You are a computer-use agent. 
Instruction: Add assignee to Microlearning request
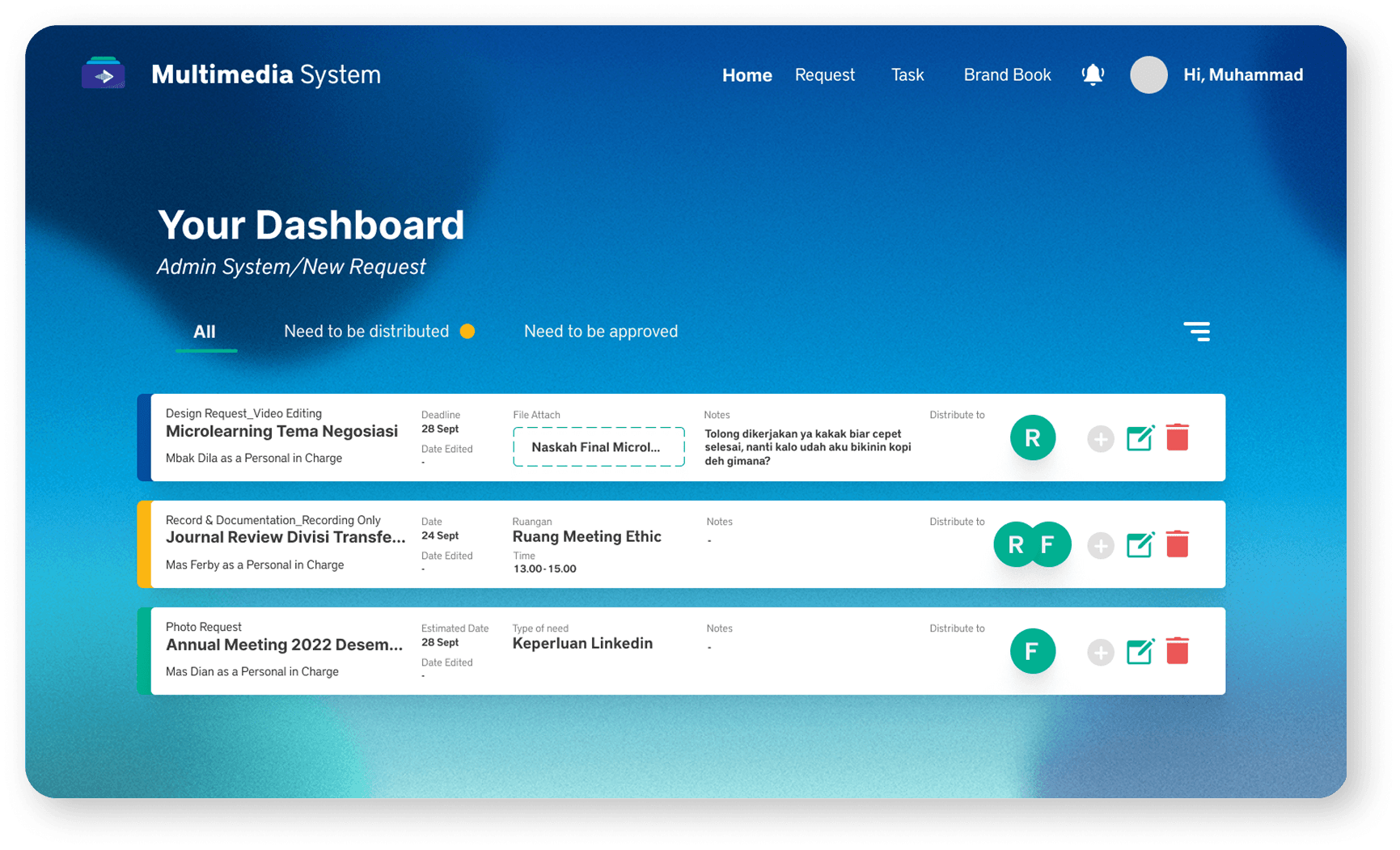(1100, 438)
